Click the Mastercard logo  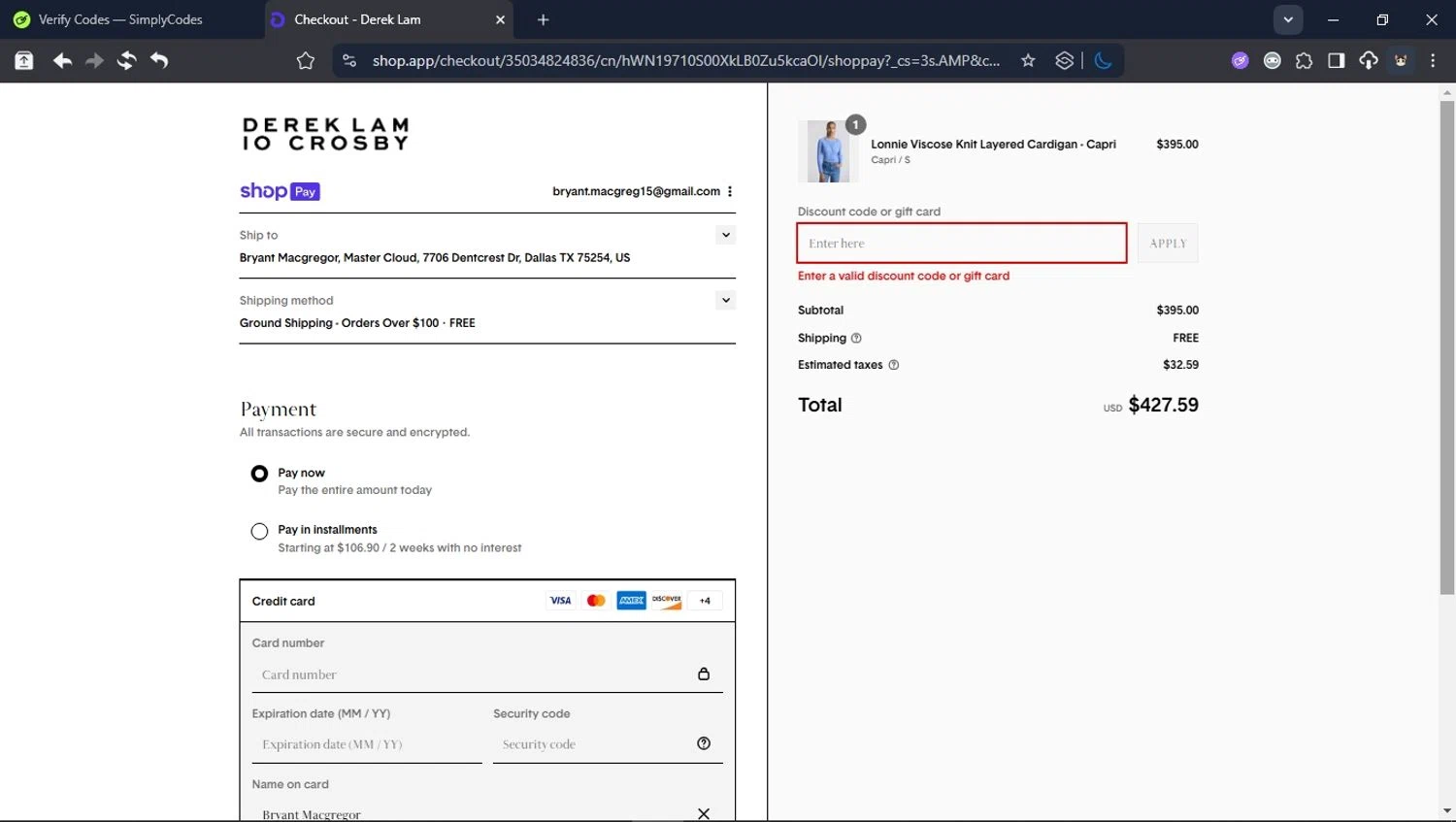click(596, 601)
